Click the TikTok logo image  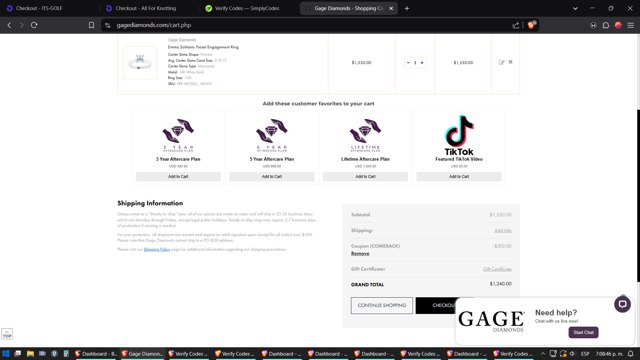(459, 135)
